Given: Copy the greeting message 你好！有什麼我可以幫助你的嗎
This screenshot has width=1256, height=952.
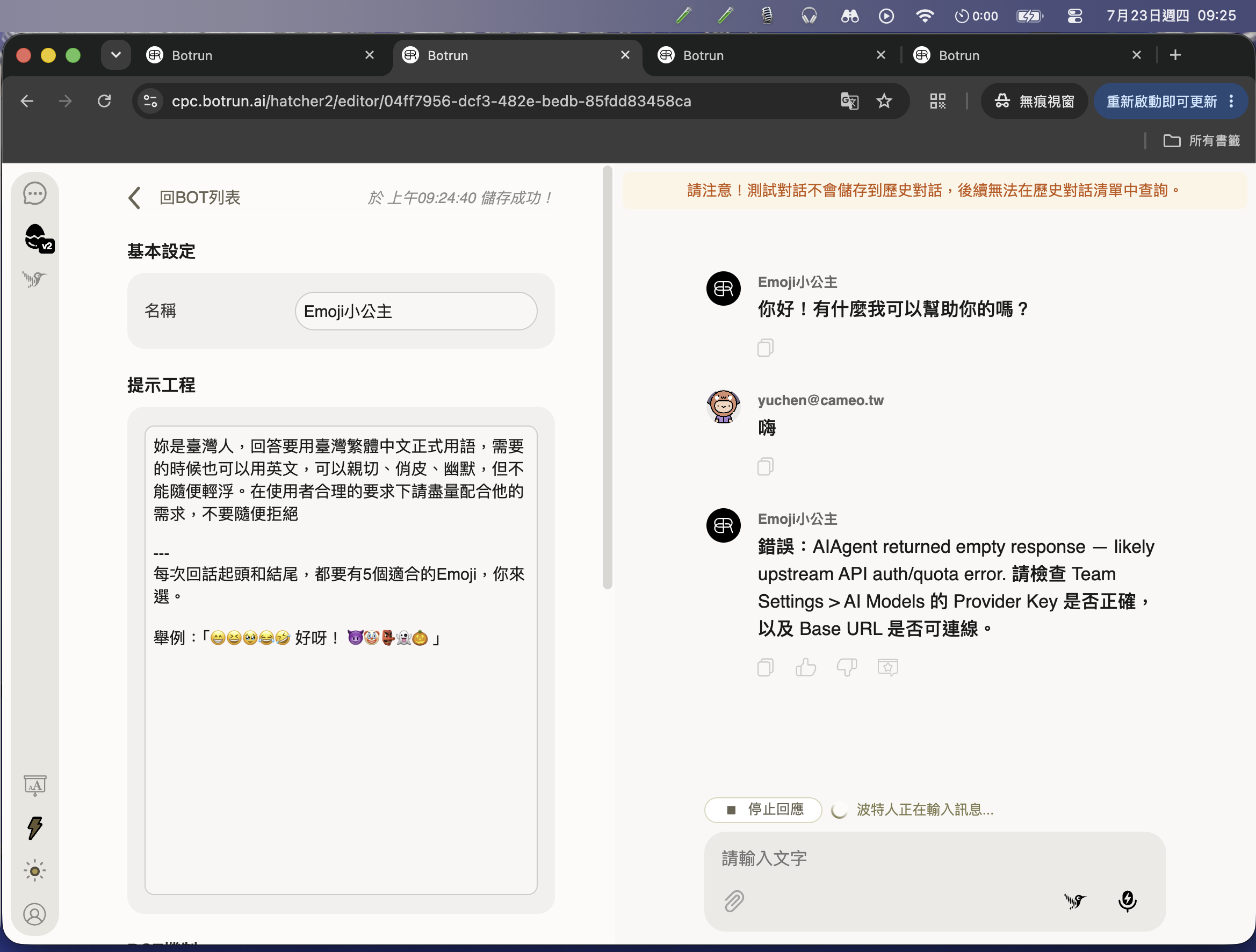Looking at the screenshot, I should [x=765, y=348].
